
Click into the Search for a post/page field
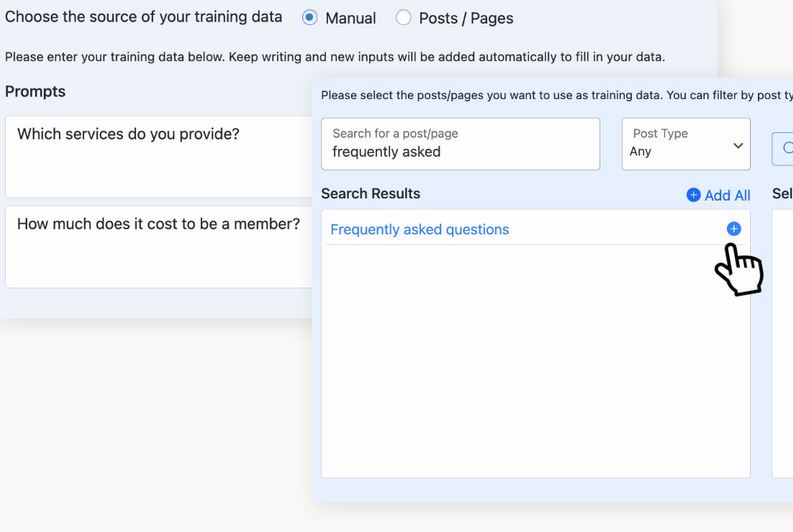460,144
